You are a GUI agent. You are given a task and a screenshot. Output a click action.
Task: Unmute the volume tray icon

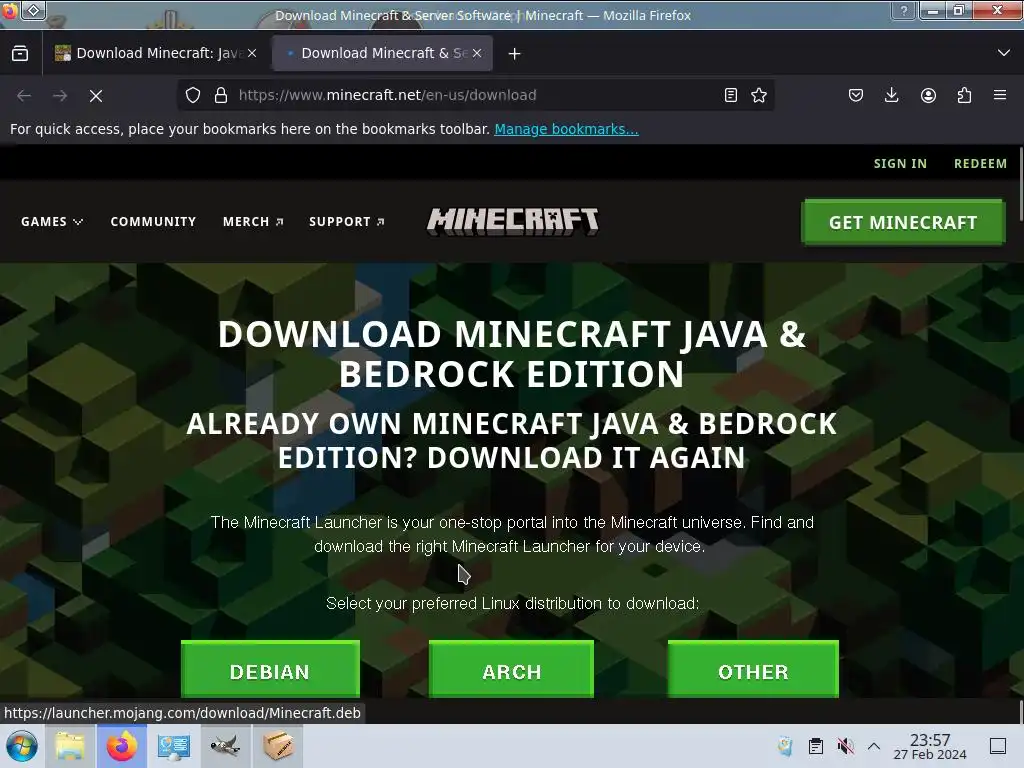(845, 746)
